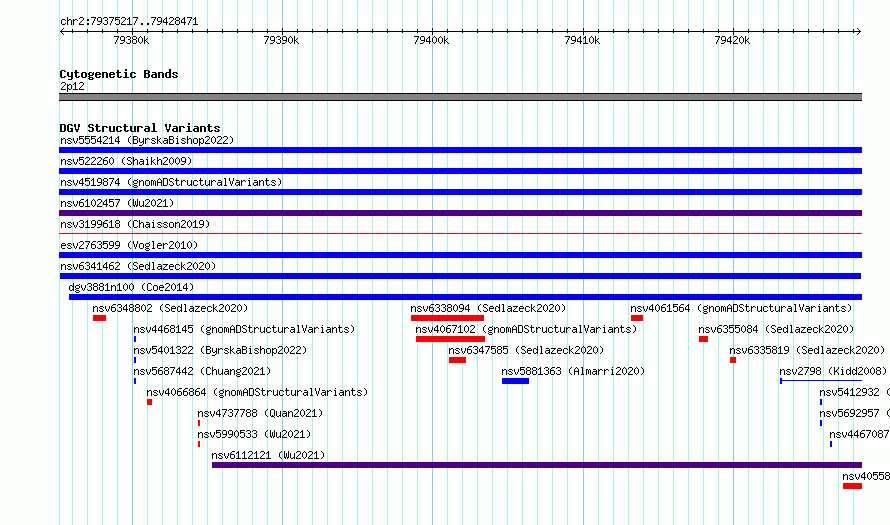Image resolution: width=890 pixels, height=525 pixels.
Task: Open dgv3881n100 (Coe2014) variant label
Action: (x=131, y=287)
